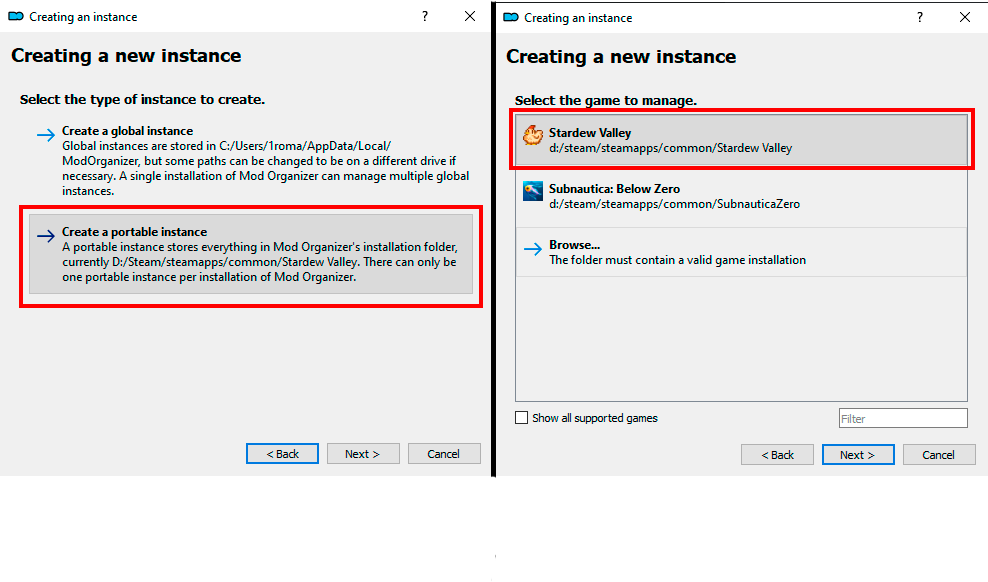
Task: Choose Create a global instance option
Action: click(x=251, y=161)
